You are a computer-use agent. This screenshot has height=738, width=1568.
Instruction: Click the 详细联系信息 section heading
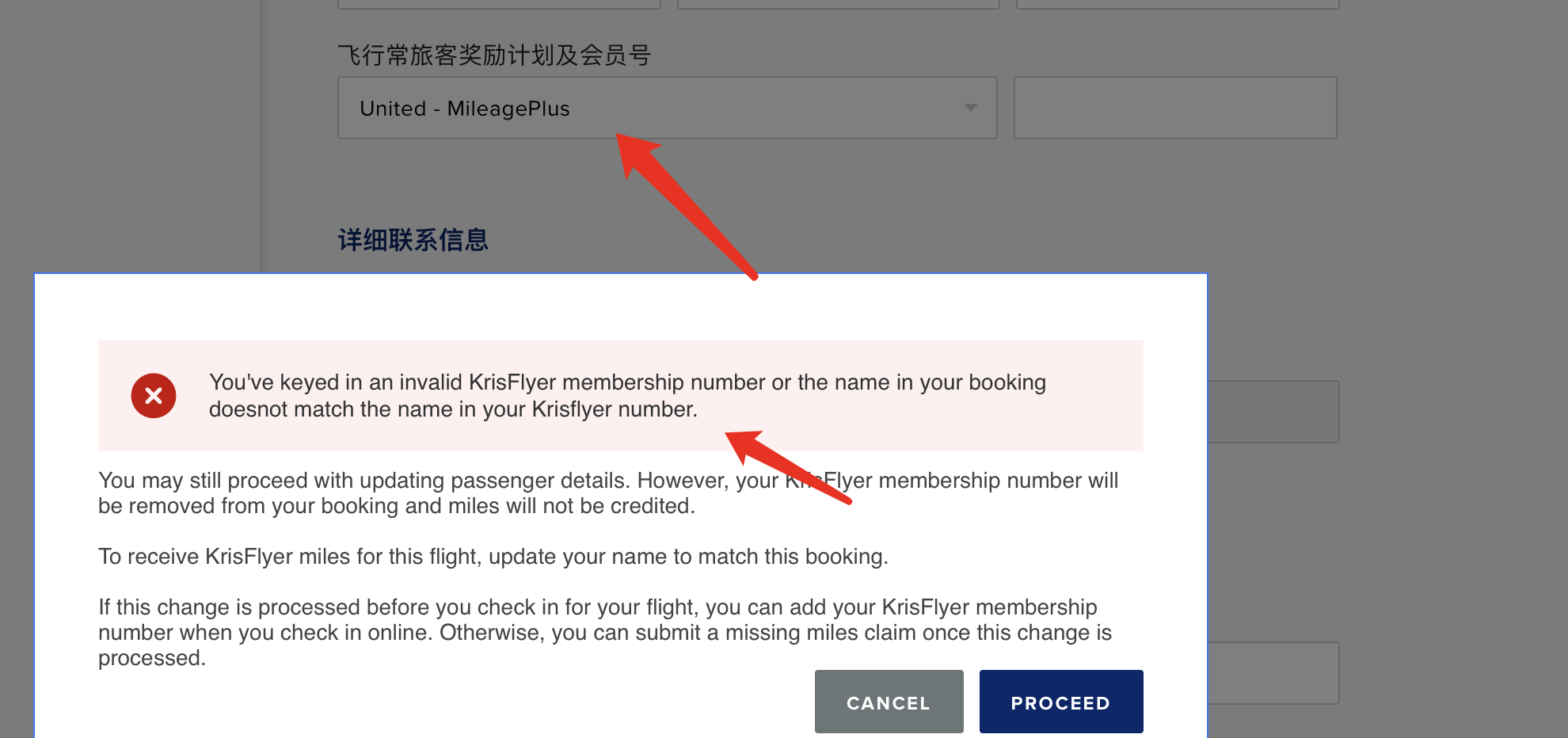[x=413, y=240]
